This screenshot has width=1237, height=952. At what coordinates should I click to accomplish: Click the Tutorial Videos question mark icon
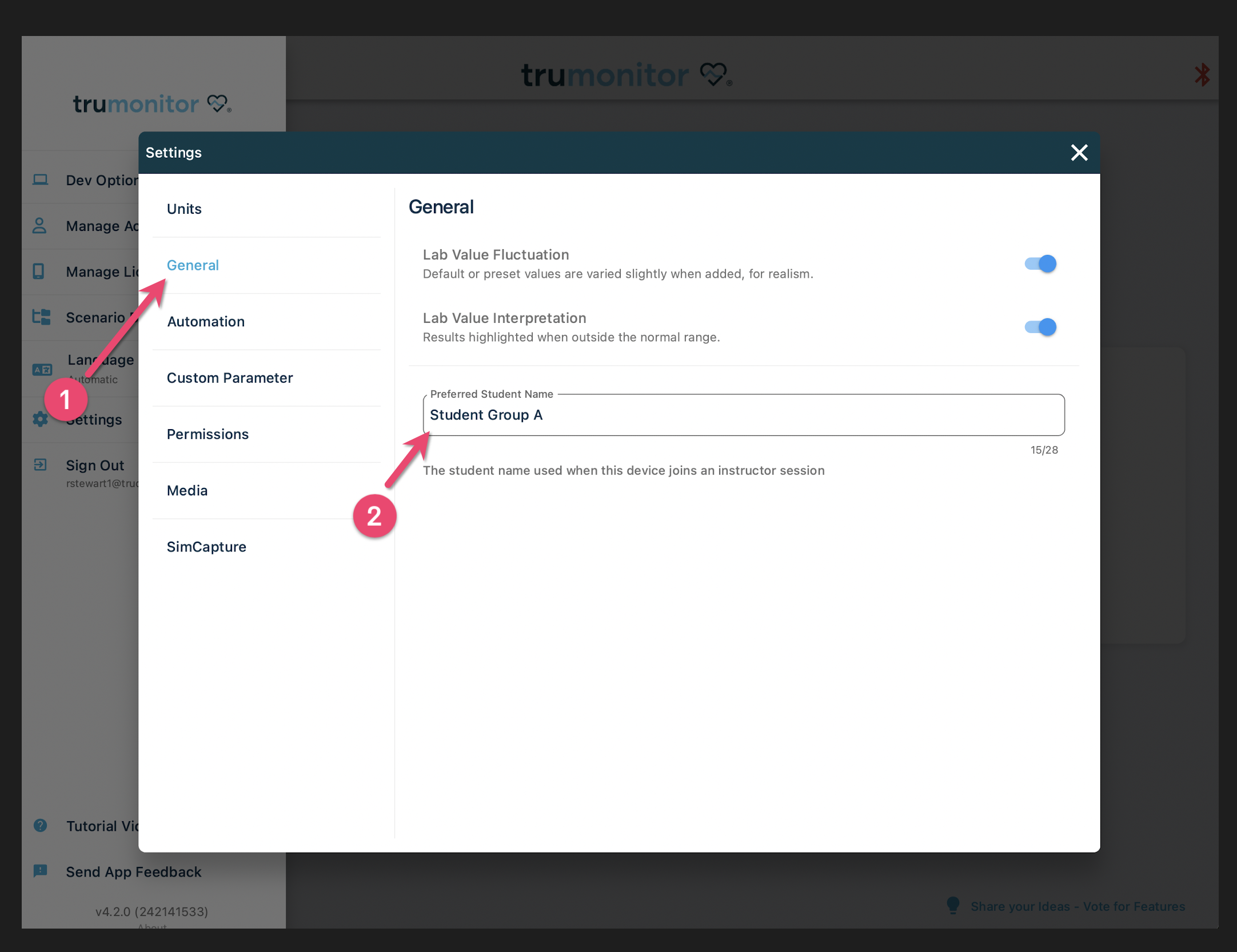tap(40, 826)
